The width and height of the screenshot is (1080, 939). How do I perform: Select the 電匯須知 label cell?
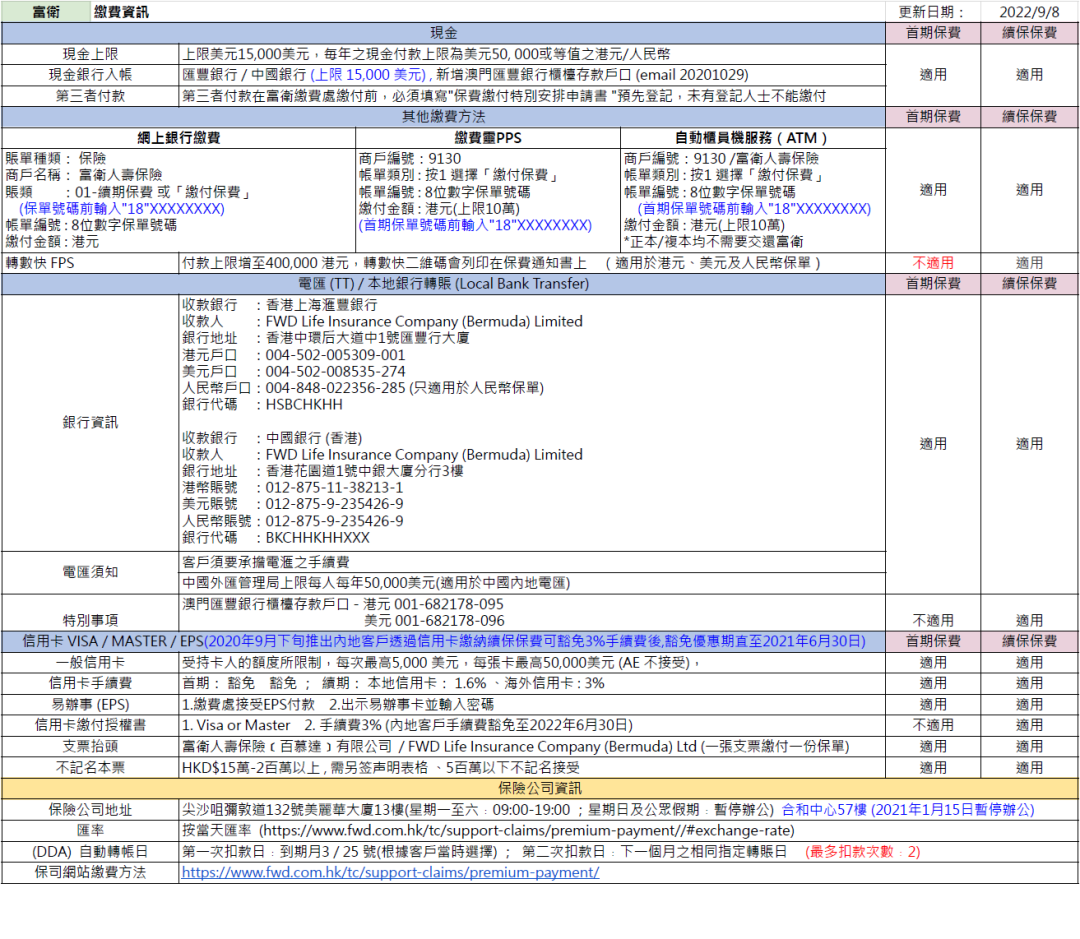(x=90, y=572)
